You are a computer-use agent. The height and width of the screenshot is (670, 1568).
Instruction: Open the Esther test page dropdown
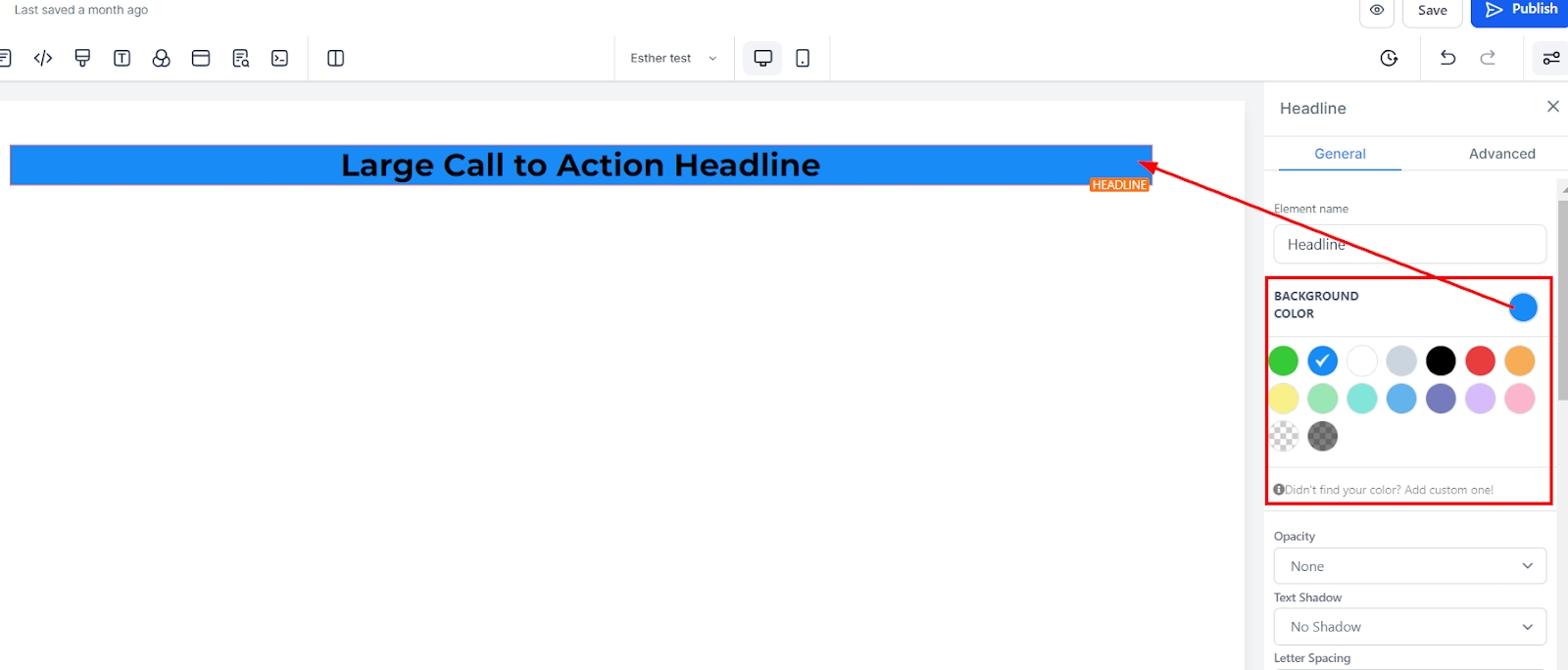(x=673, y=58)
